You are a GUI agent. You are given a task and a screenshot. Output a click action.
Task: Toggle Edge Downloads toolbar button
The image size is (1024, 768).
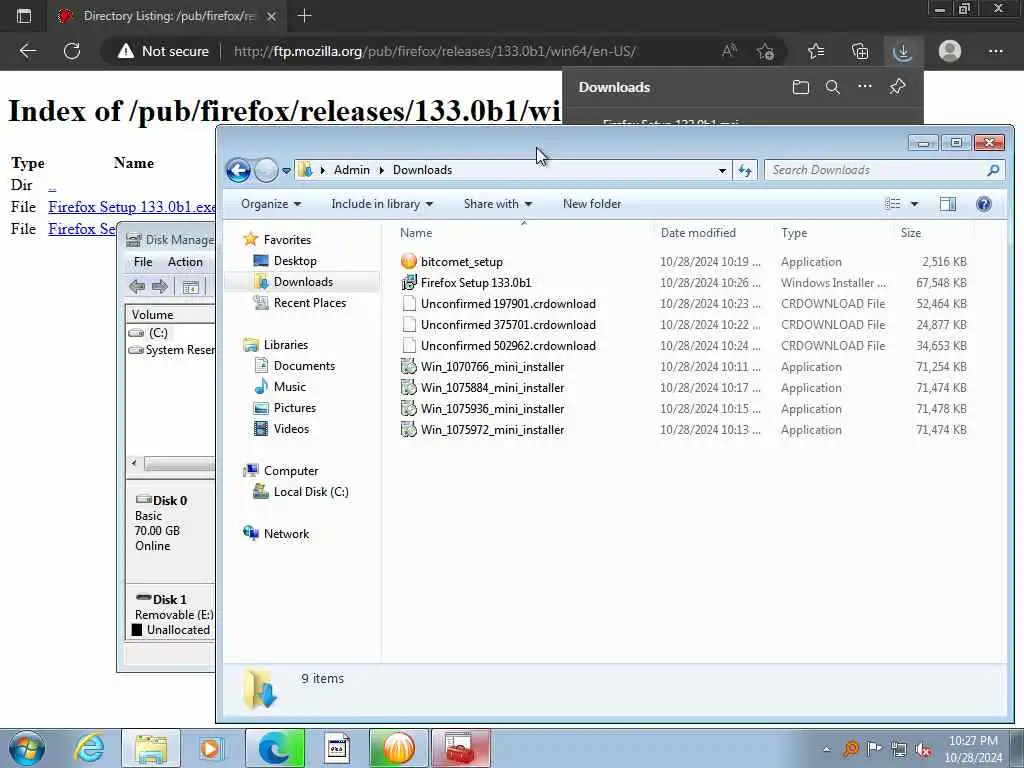point(903,51)
